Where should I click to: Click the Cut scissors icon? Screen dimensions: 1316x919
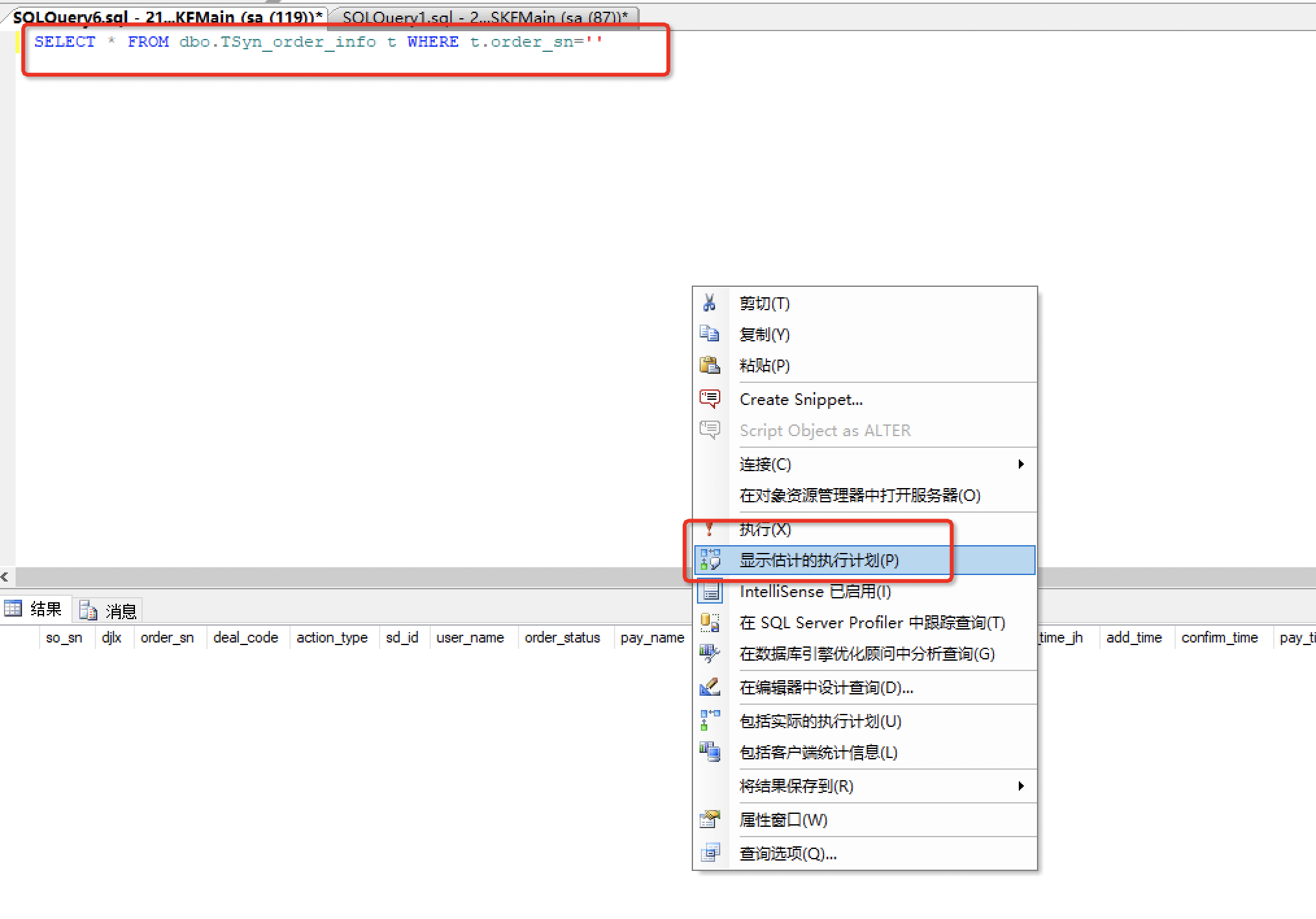(709, 303)
